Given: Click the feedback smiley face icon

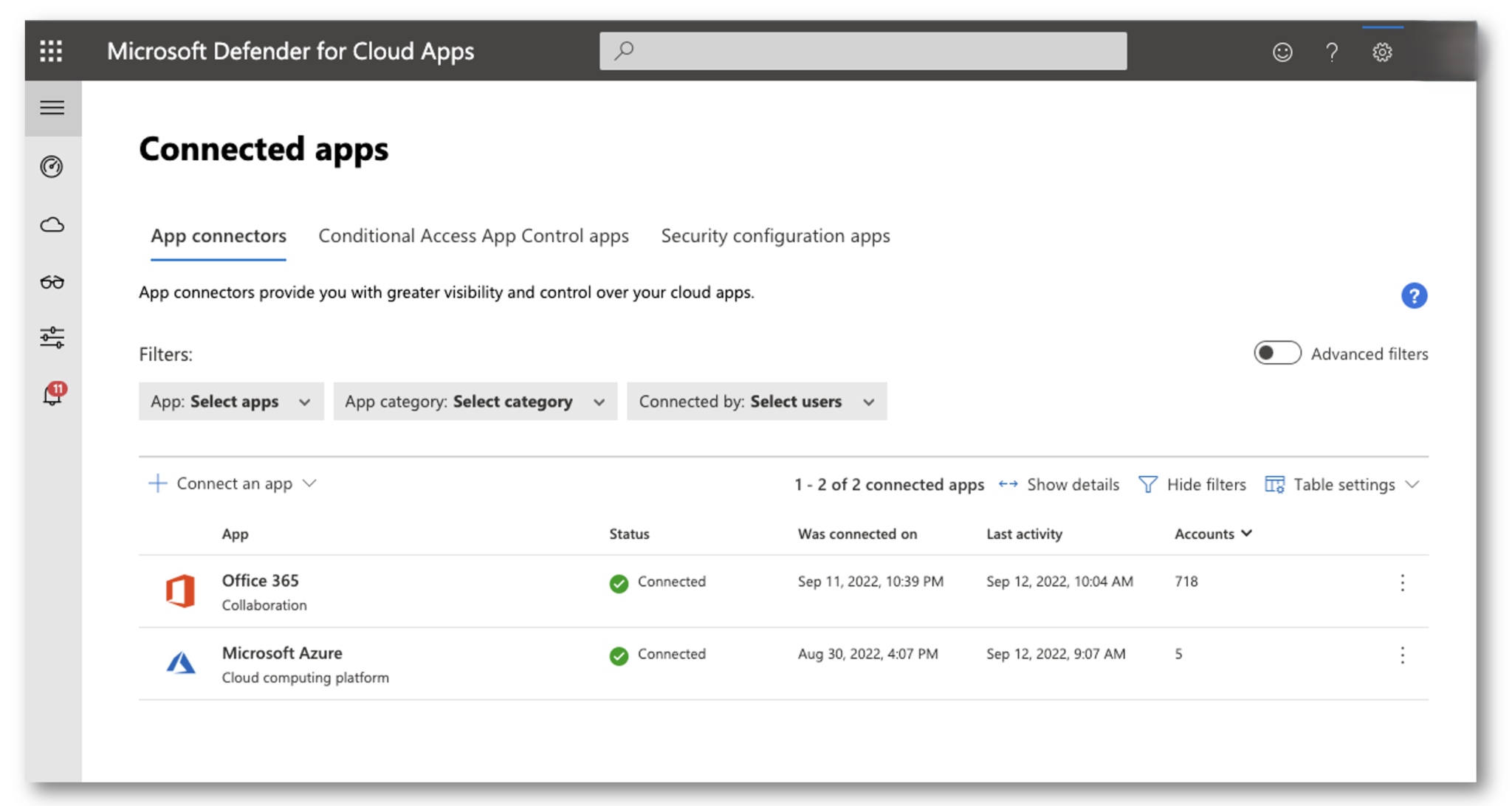Looking at the screenshot, I should 1282,52.
